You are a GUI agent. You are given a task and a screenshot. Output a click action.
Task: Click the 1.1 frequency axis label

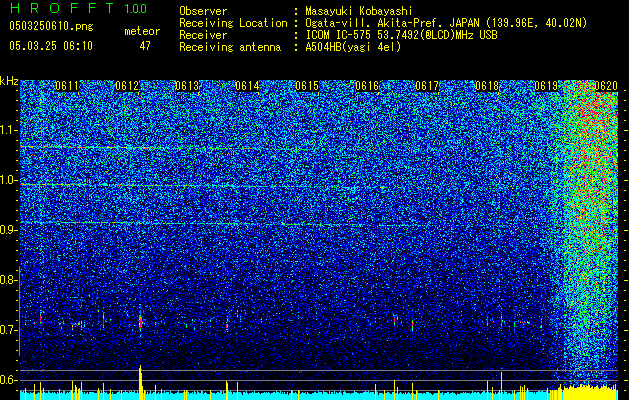9,130
